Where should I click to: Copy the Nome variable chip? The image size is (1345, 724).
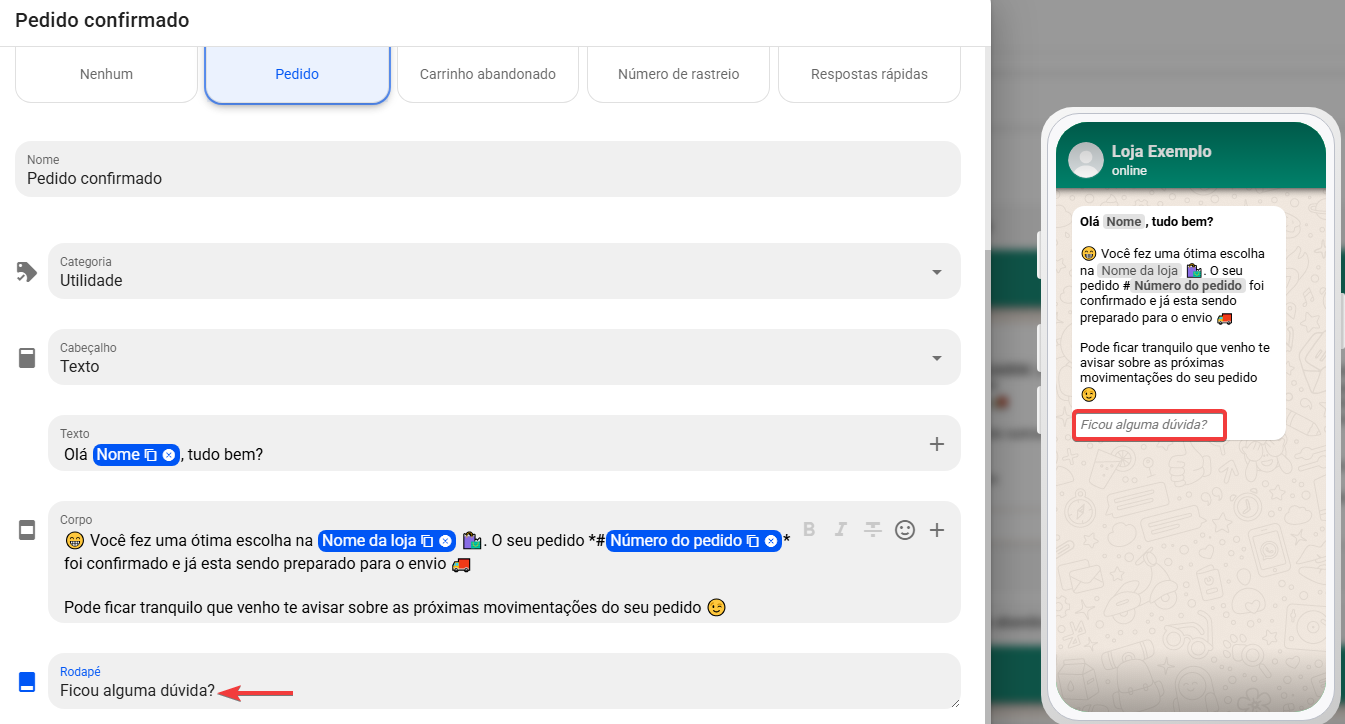pyautogui.click(x=151, y=455)
